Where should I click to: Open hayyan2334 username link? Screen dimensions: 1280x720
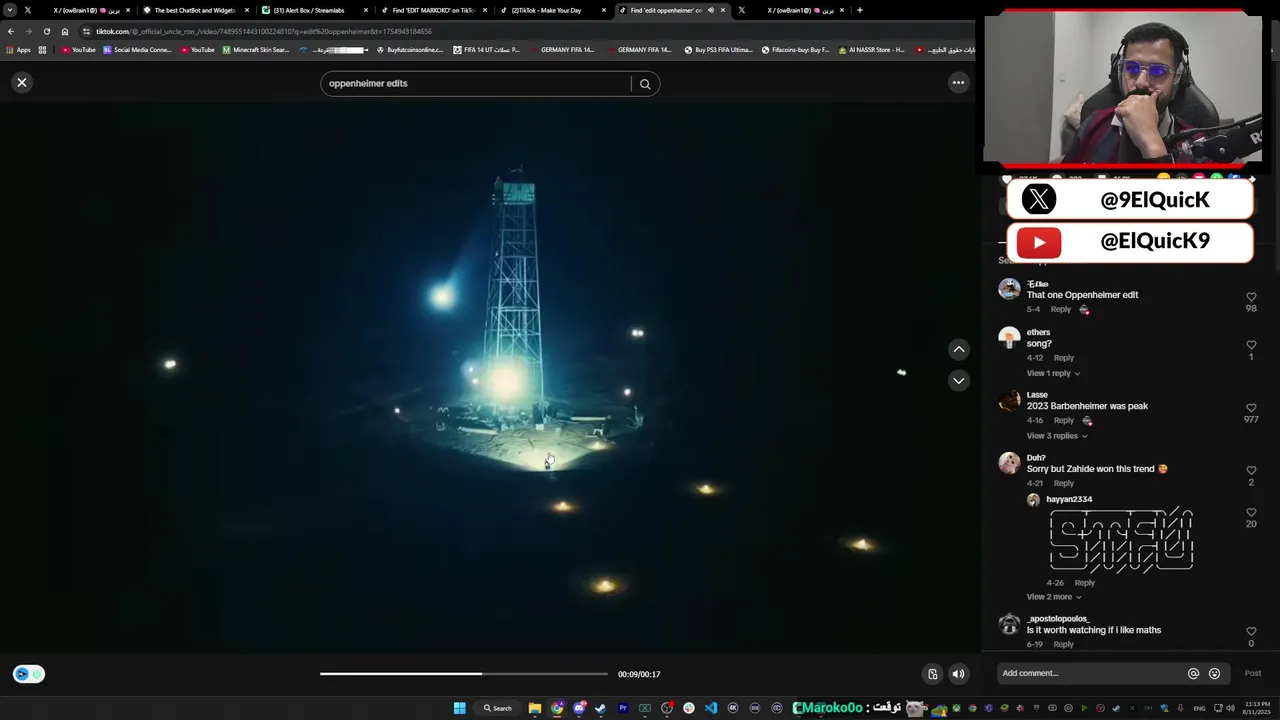tap(1069, 499)
